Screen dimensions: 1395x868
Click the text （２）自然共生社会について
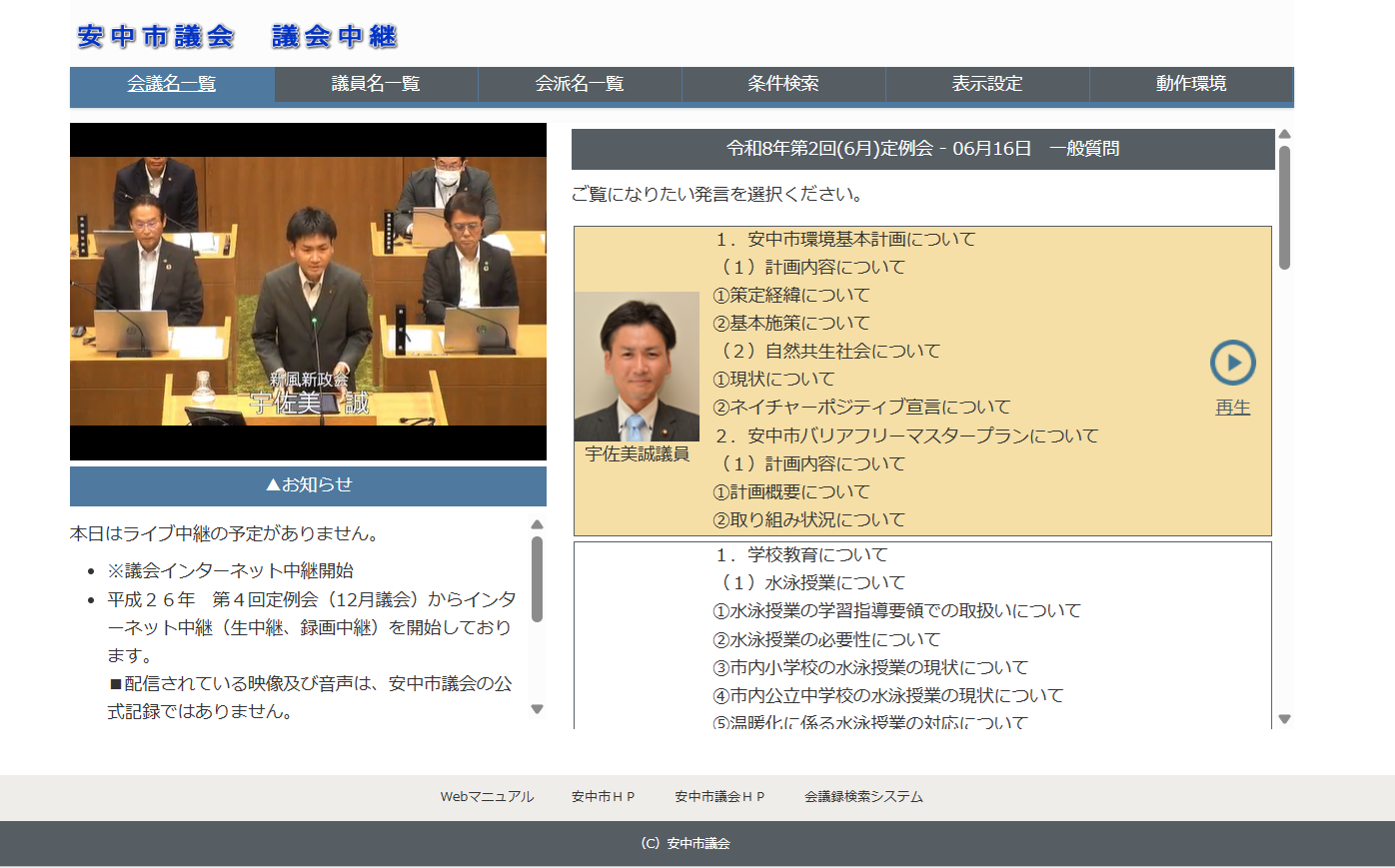pyautogui.click(x=828, y=352)
